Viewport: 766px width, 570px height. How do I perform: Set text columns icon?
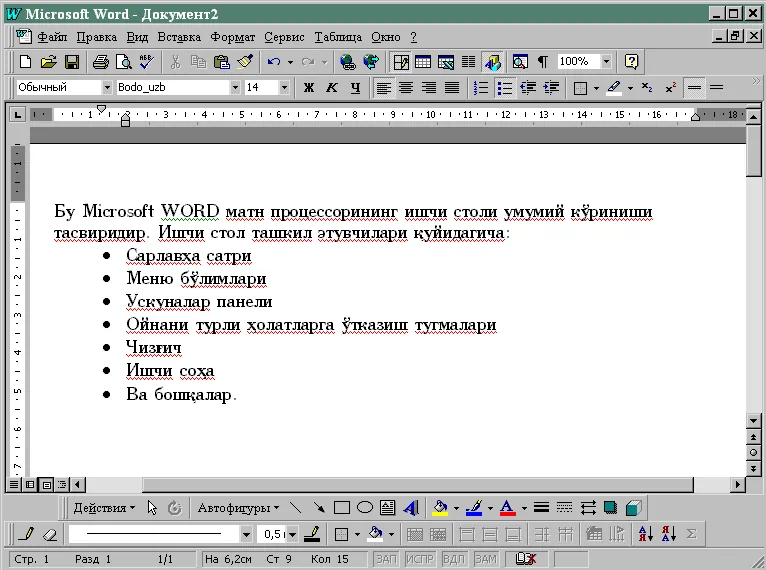coord(468,62)
